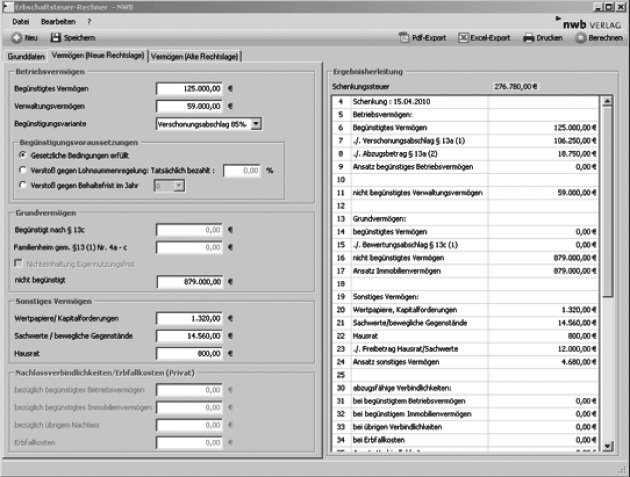Click the Excel-Export toolbar icon
The height and width of the screenshot is (477, 630).
(x=464, y=37)
